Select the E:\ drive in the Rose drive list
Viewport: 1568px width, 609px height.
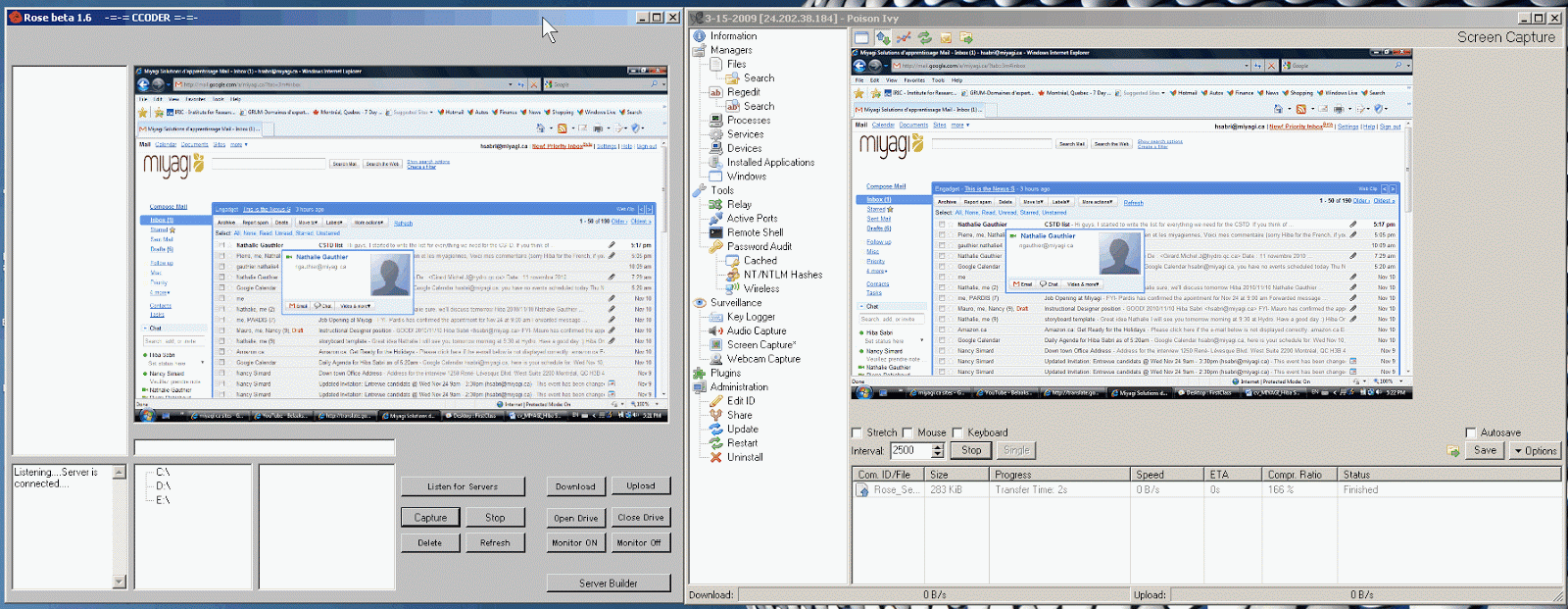(x=163, y=500)
